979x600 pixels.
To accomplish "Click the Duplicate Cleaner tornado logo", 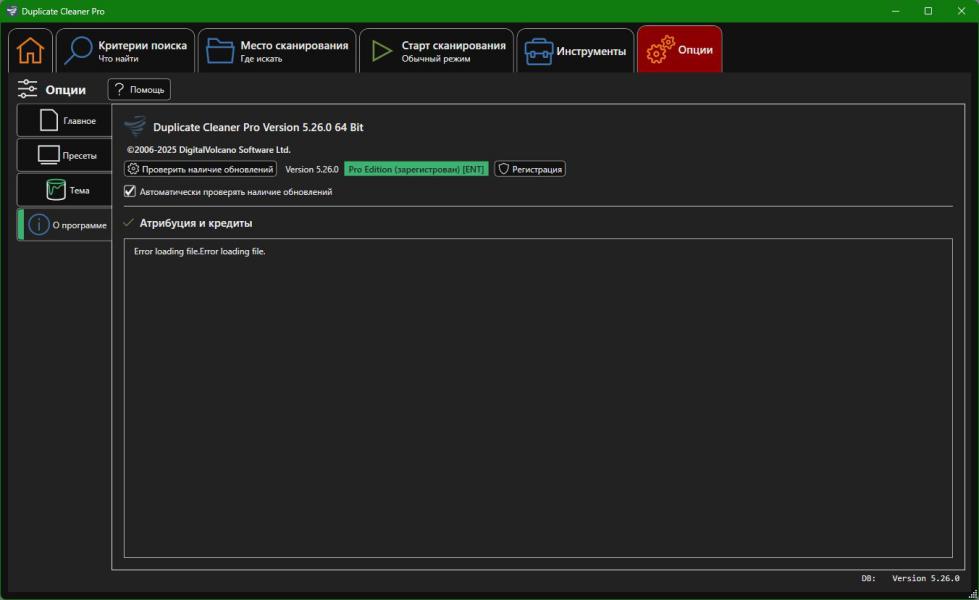I will (x=135, y=127).
